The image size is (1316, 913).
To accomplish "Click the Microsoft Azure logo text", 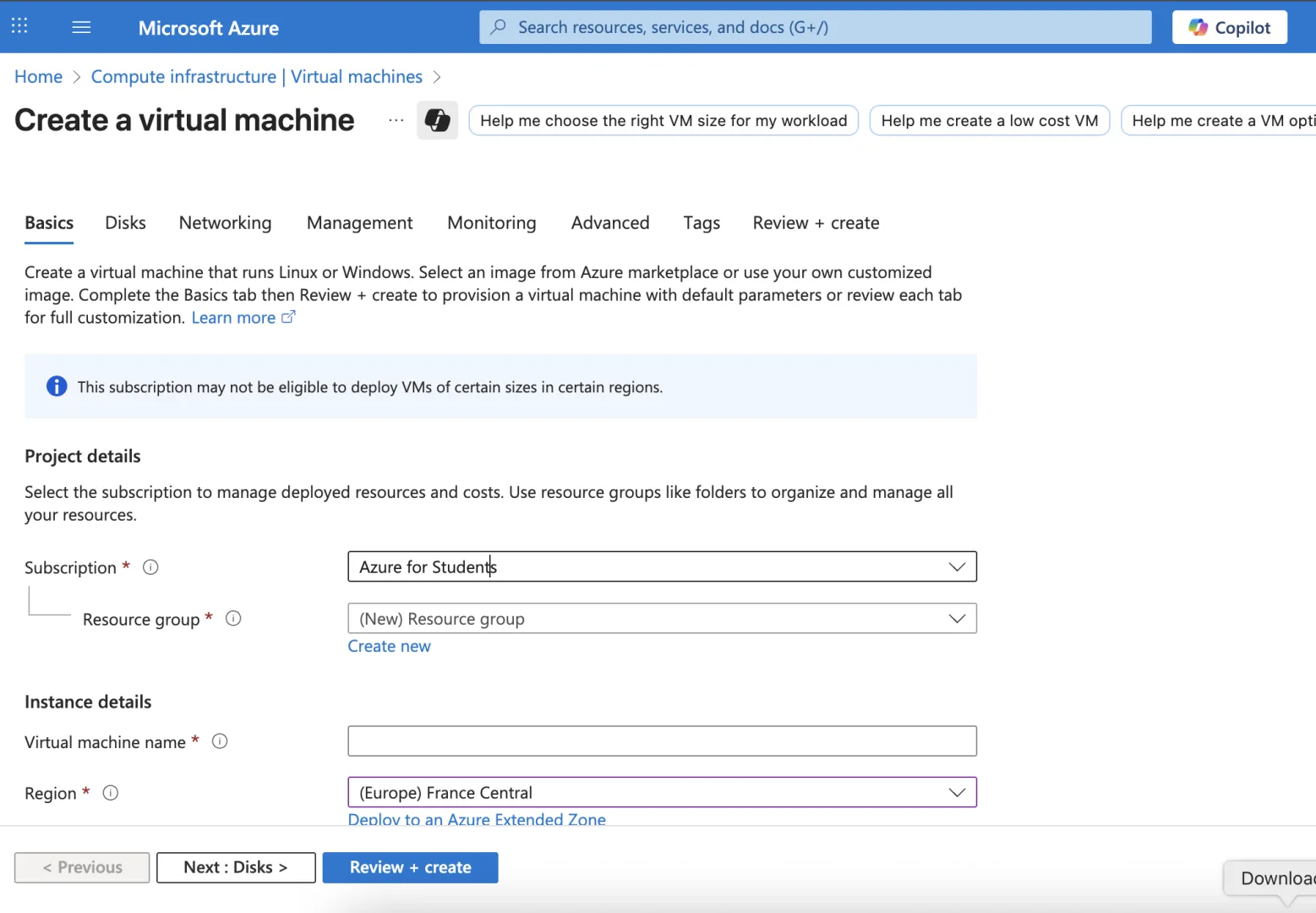I will pyautogui.click(x=209, y=28).
